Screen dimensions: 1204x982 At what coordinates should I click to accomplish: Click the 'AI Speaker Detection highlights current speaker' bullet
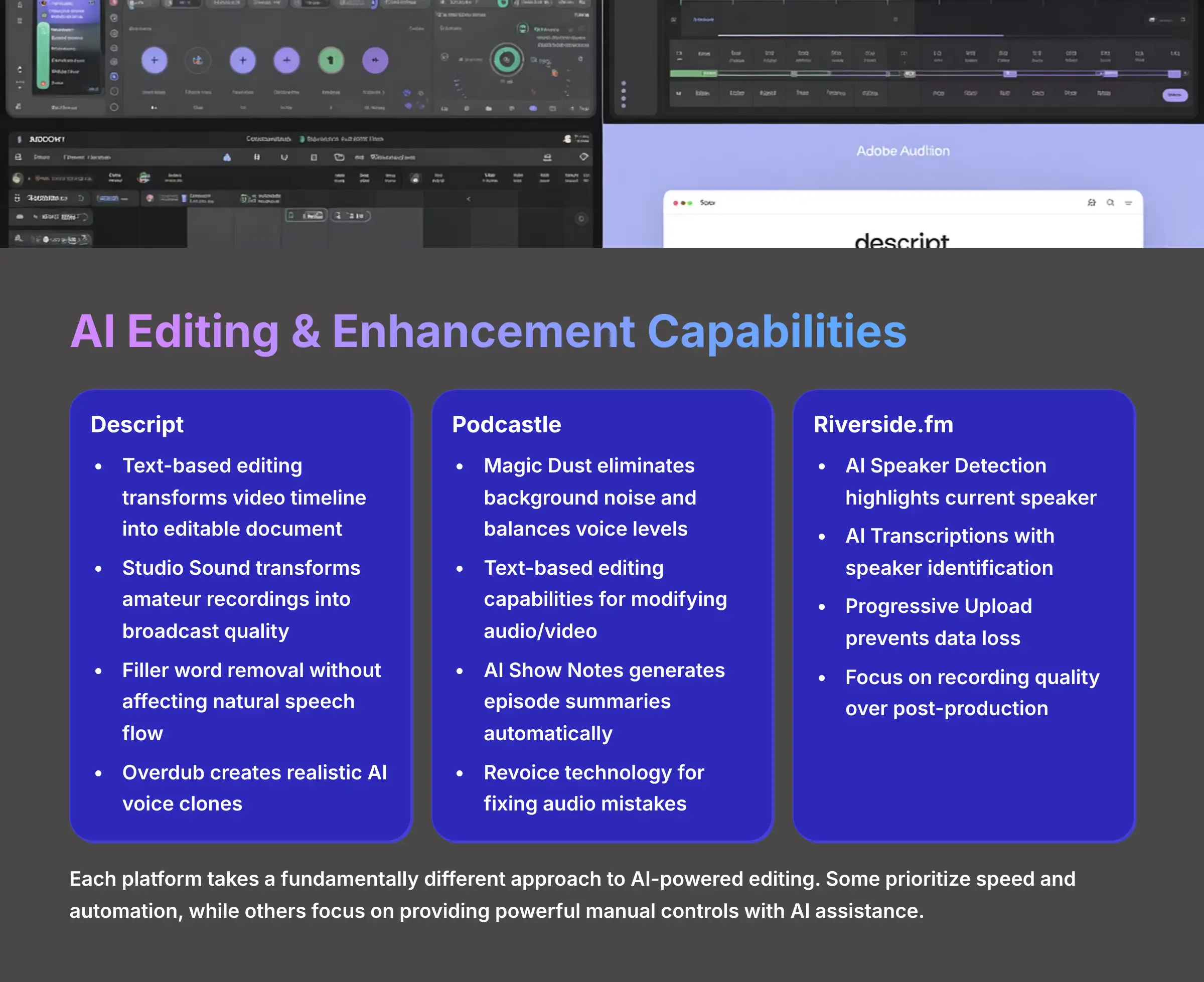(971, 481)
